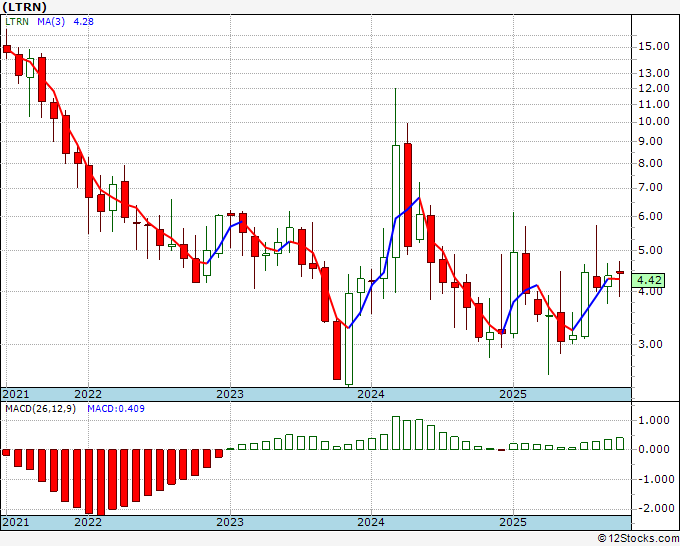Click 2023 on the MACD panel timeline
The height and width of the screenshot is (546, 680).
[230, 522]
